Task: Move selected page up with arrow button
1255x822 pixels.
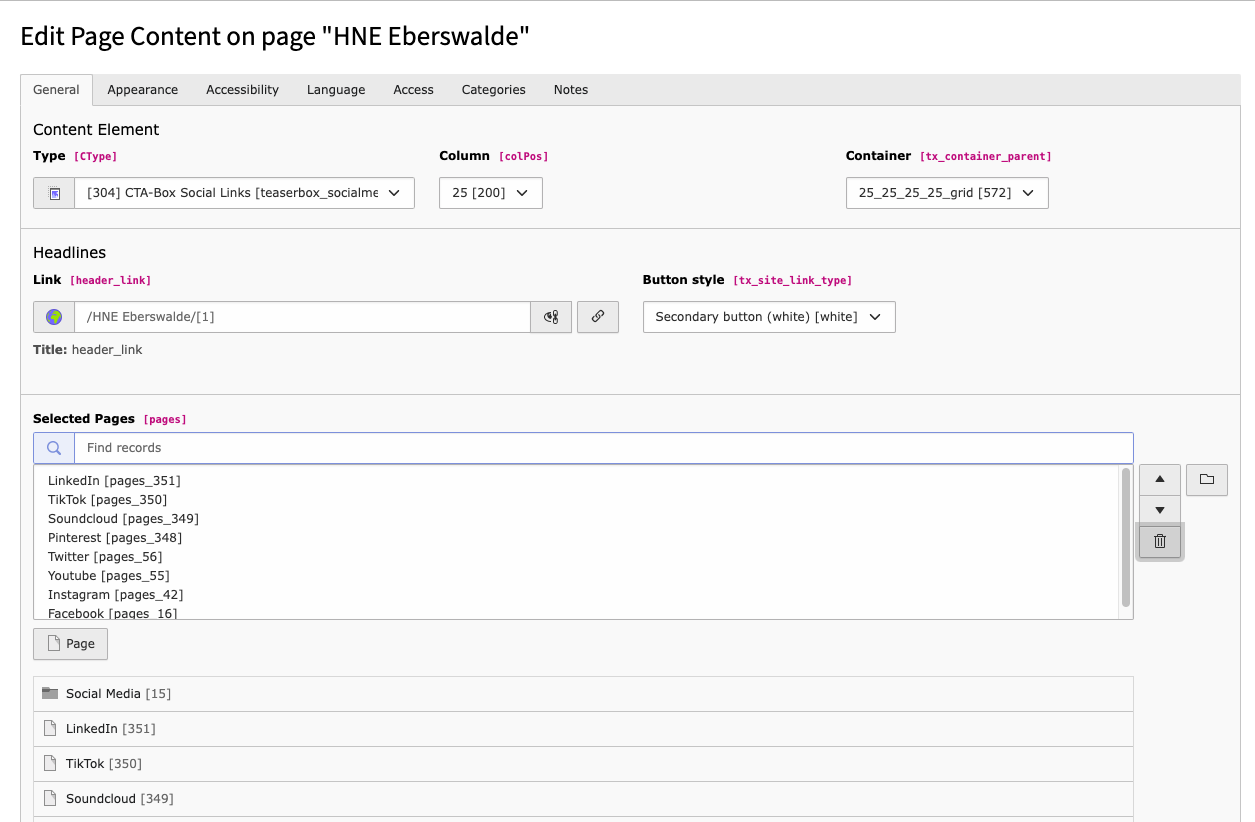Action: (x=1160, y=480)
